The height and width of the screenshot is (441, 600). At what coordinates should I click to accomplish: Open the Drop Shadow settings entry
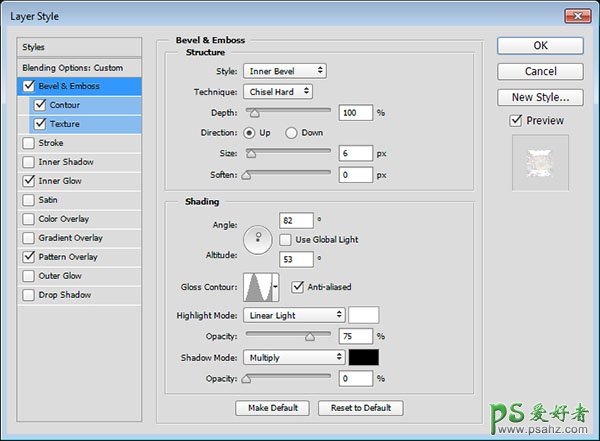pos(64,295)
